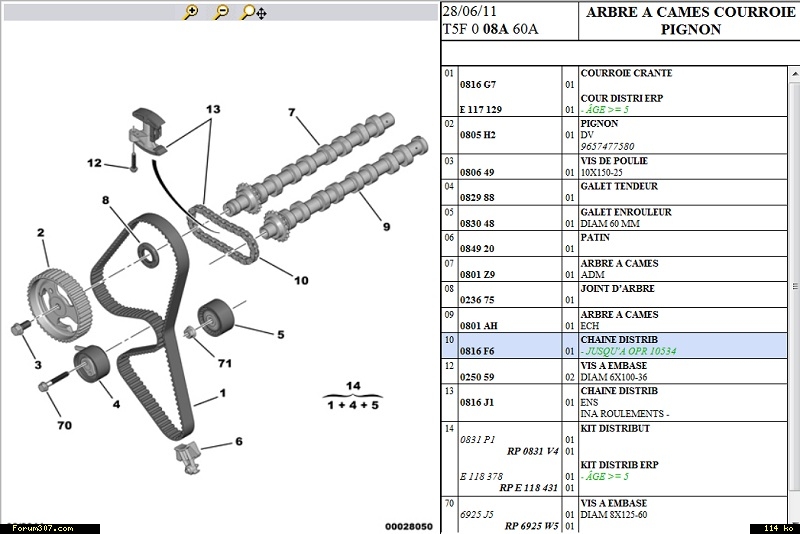Click callout 9 beside the lower camshaft
Screen dimensions: 800x534
pos(384,226)
